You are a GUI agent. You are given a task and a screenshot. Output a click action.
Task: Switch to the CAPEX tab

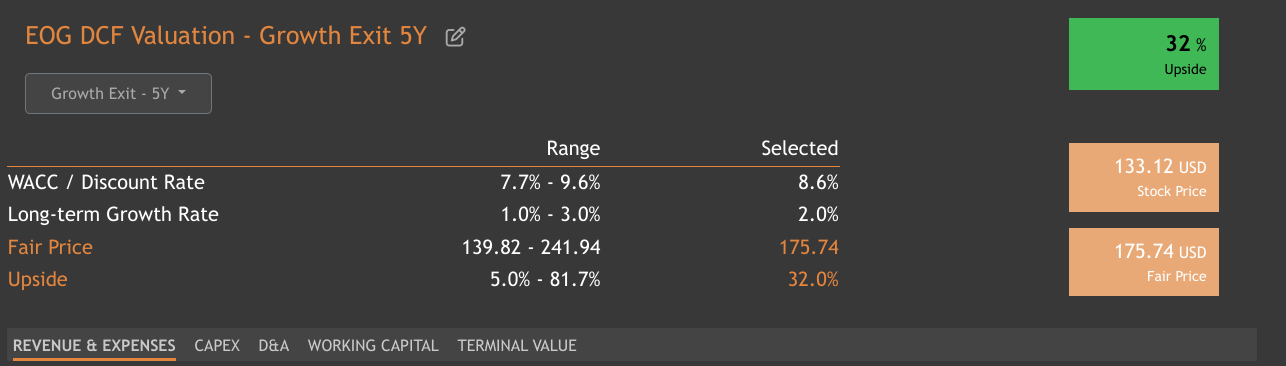[x=217, y=345]
